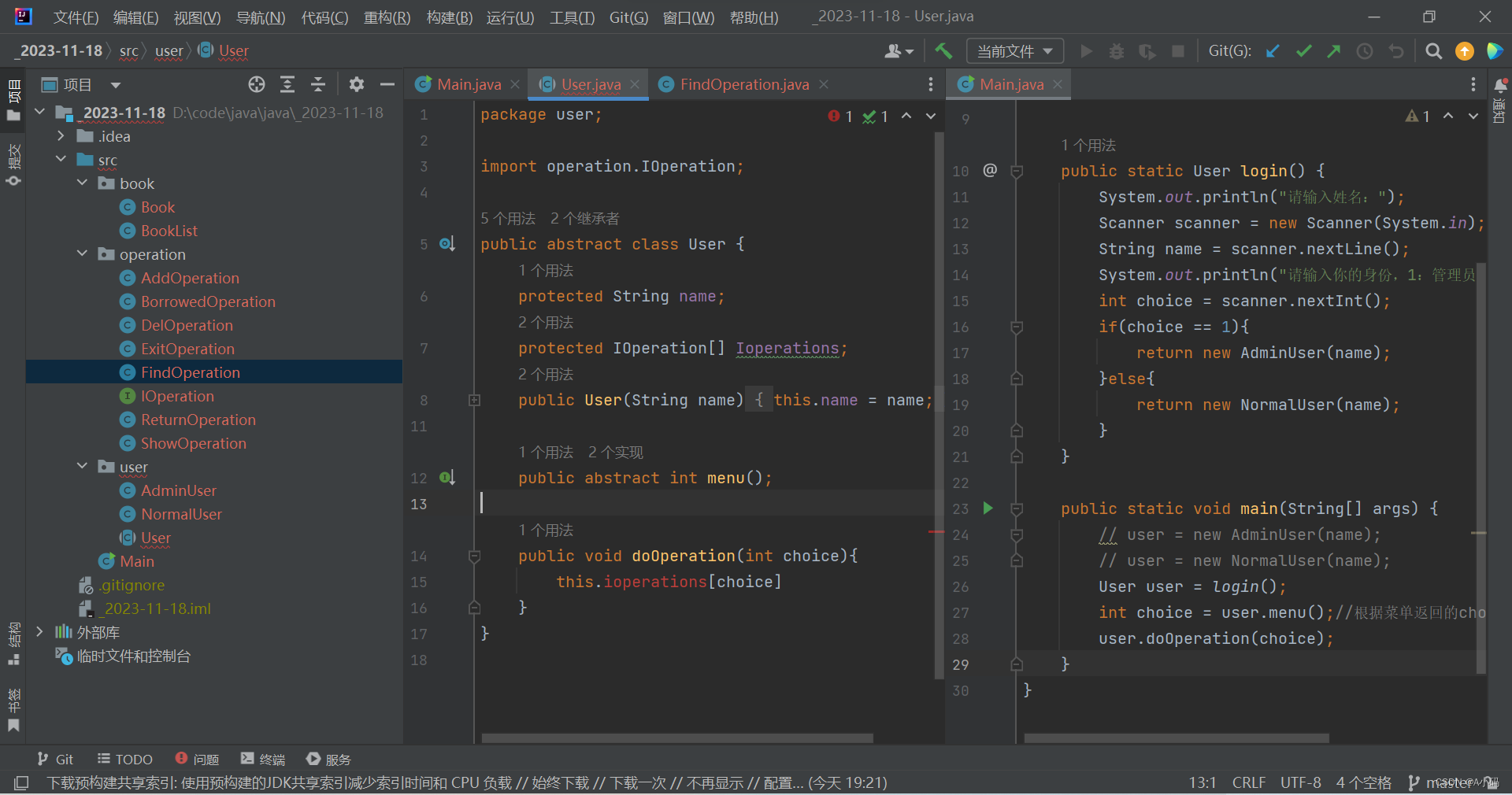Click Collapse All in Project panel
1512x795 pixels.
(318, 84)
